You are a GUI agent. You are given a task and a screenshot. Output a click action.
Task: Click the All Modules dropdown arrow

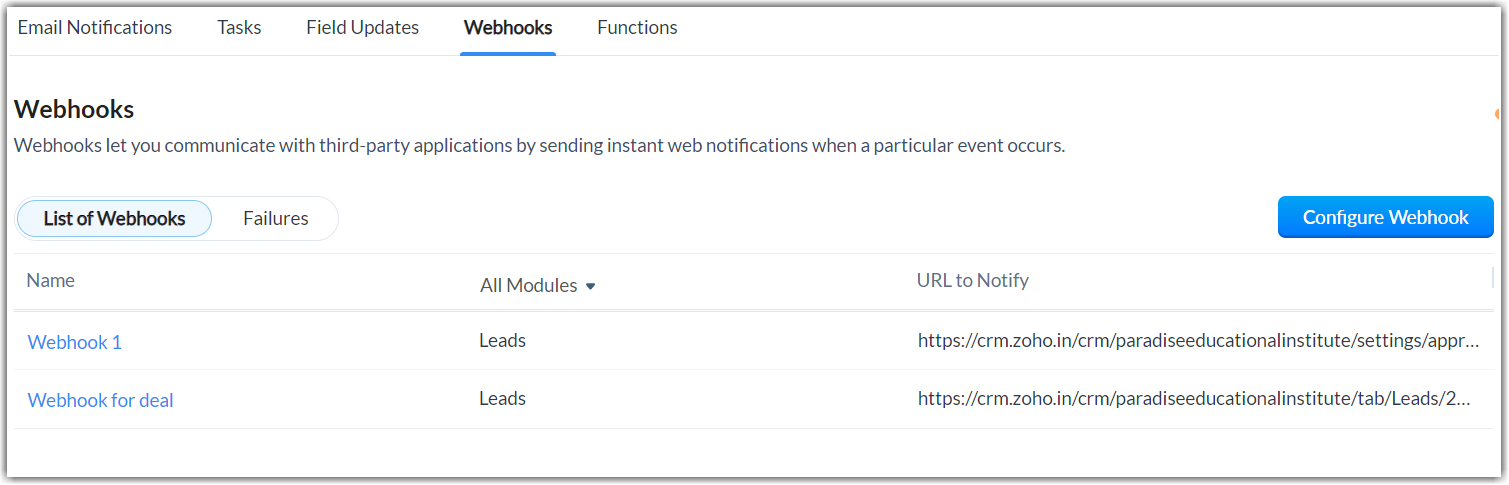click(x=590, y=286)
